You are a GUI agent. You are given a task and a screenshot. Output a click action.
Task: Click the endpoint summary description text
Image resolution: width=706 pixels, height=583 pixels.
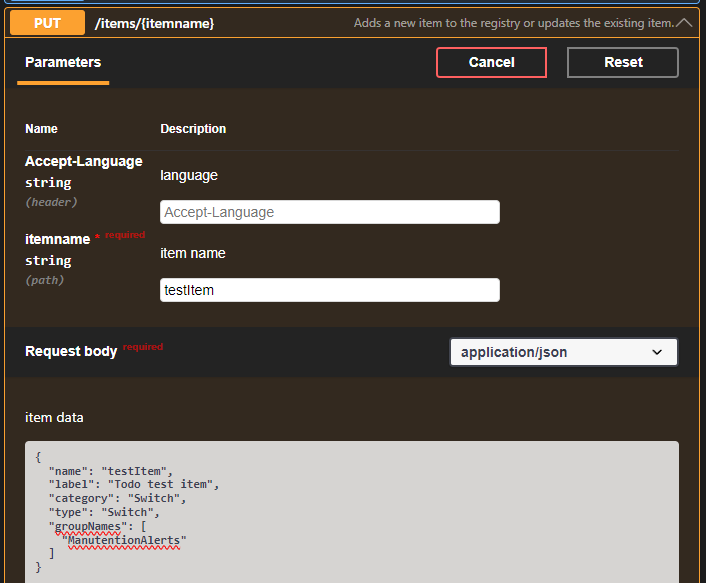click(513, 23)
